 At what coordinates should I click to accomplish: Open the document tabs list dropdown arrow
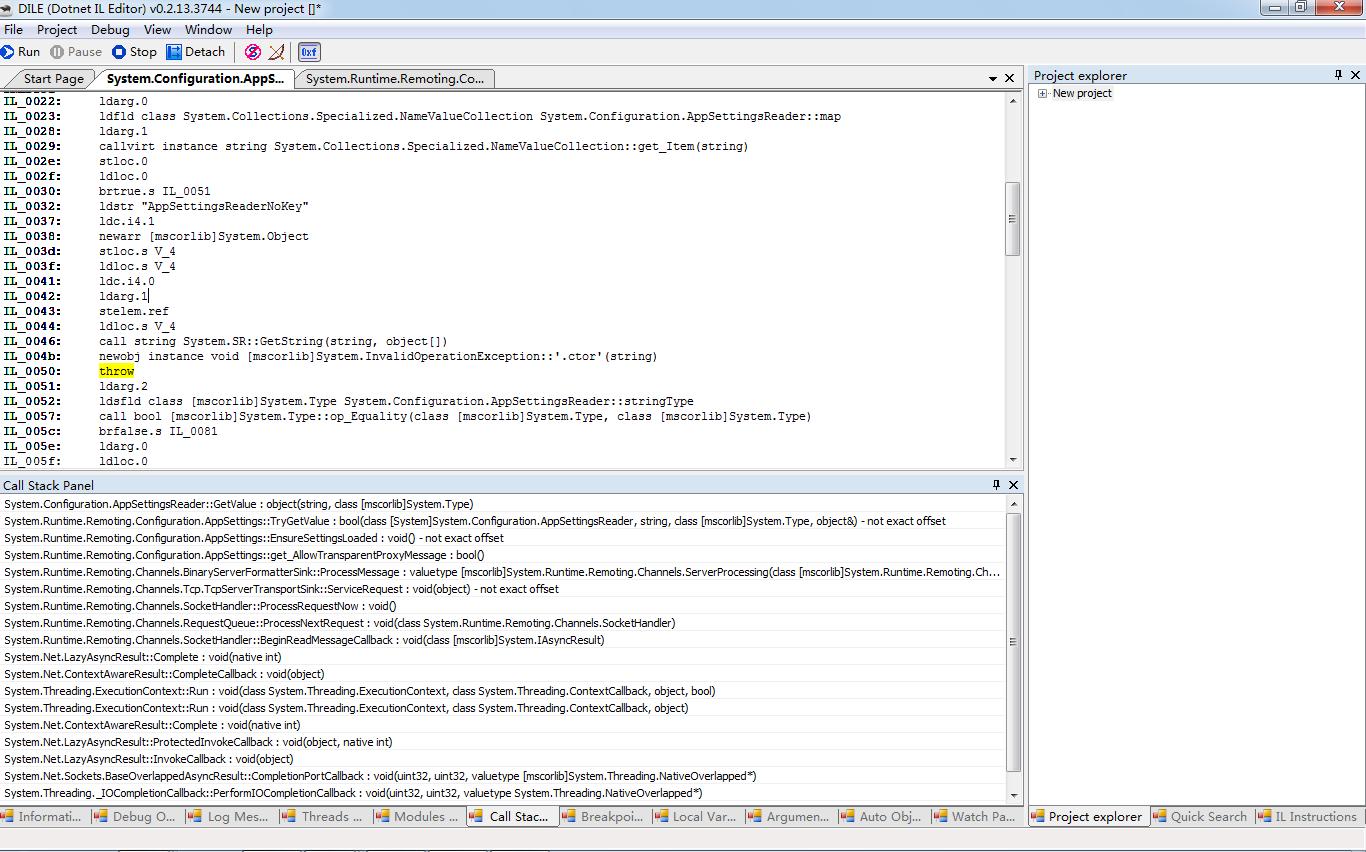[993, 78]
